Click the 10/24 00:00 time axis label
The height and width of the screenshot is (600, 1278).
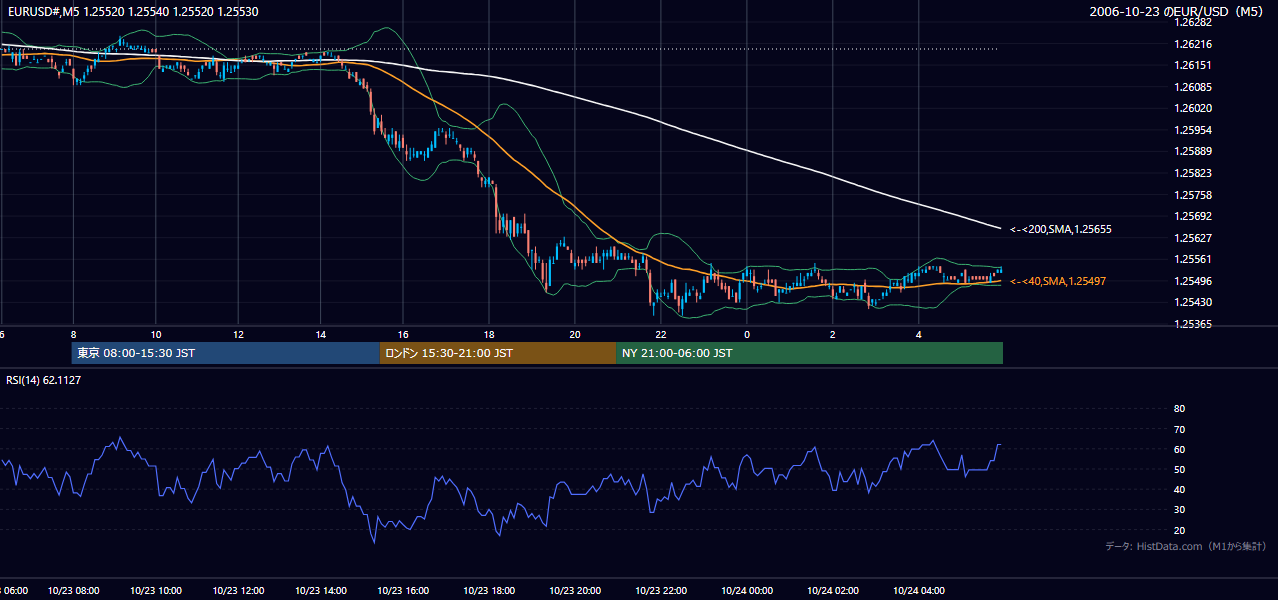click(x=746, y=591)
